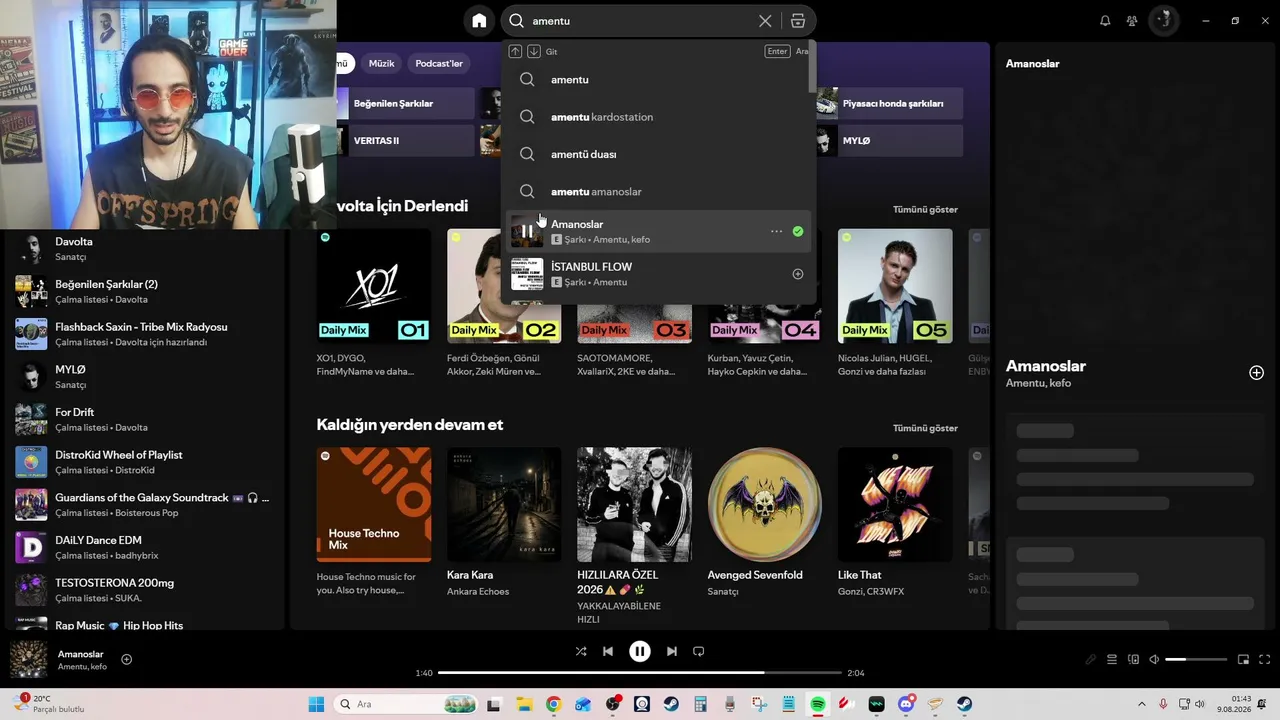Open the miniplayer
Viewport: 1280px width, 720px height.
pyautogui.click(x=1243, y=660)
